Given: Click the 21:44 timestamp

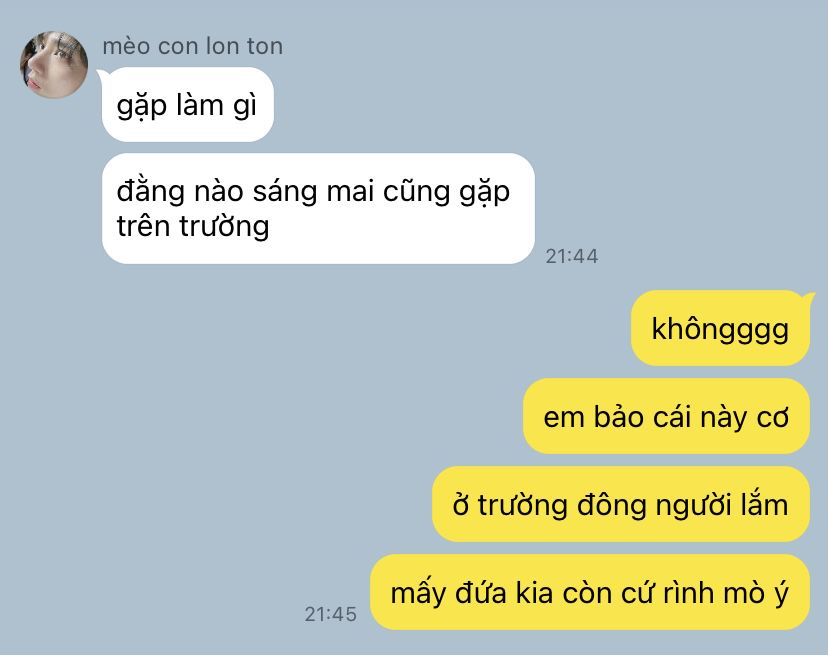Looking at the screenshot, I should click(571, 256).
